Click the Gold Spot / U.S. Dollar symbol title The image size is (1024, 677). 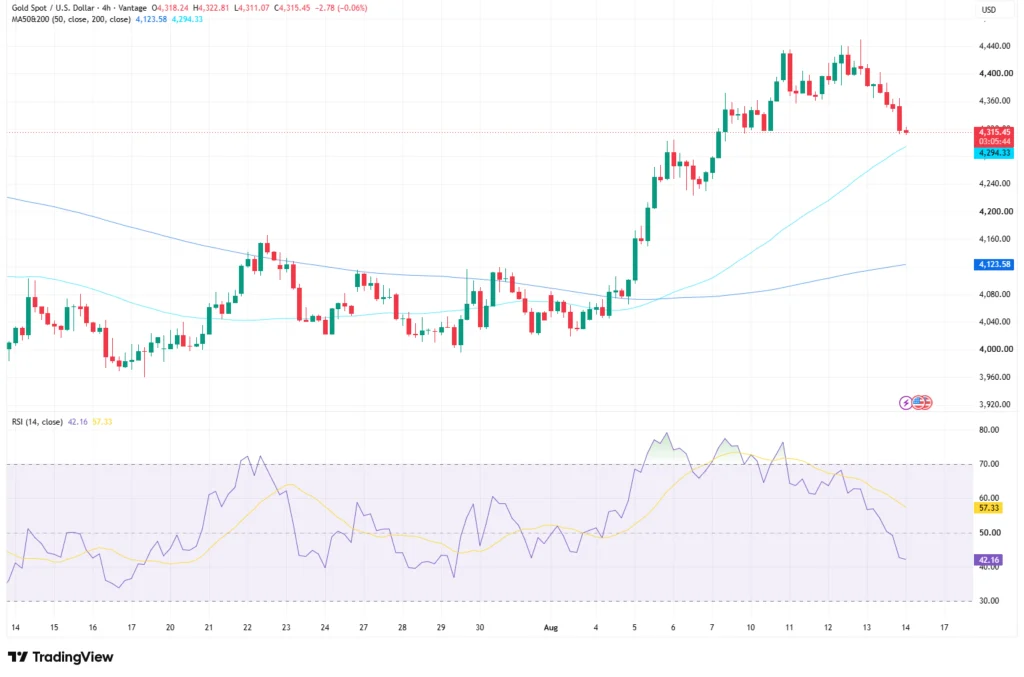pyautogui.click(x=53, y=8)
